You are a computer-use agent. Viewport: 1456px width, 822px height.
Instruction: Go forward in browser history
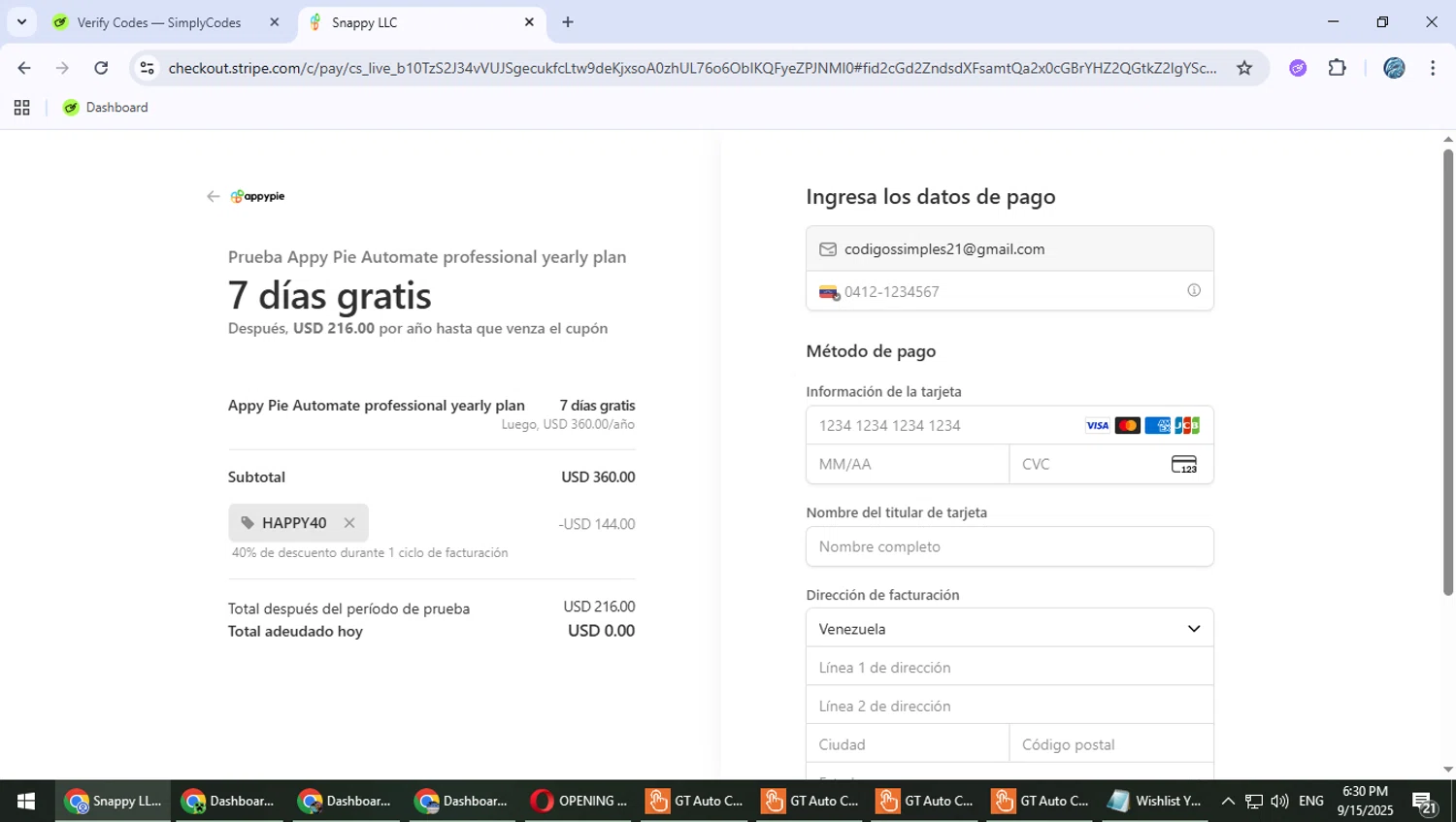(x=62, y=68)
